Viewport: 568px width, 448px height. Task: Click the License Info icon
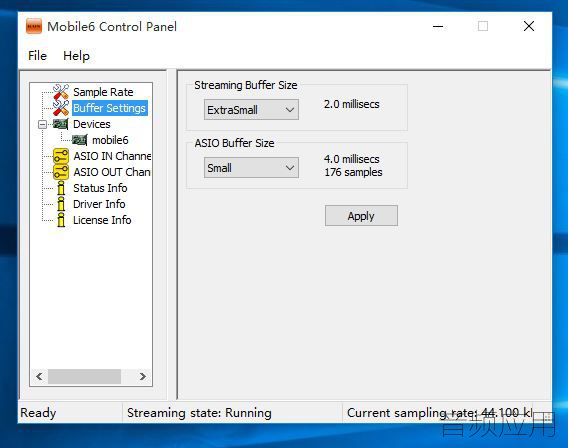tap(61, 220)
